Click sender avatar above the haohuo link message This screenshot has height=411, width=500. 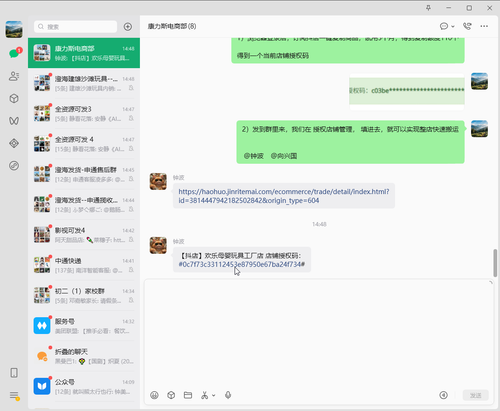(x=158, y=181)
